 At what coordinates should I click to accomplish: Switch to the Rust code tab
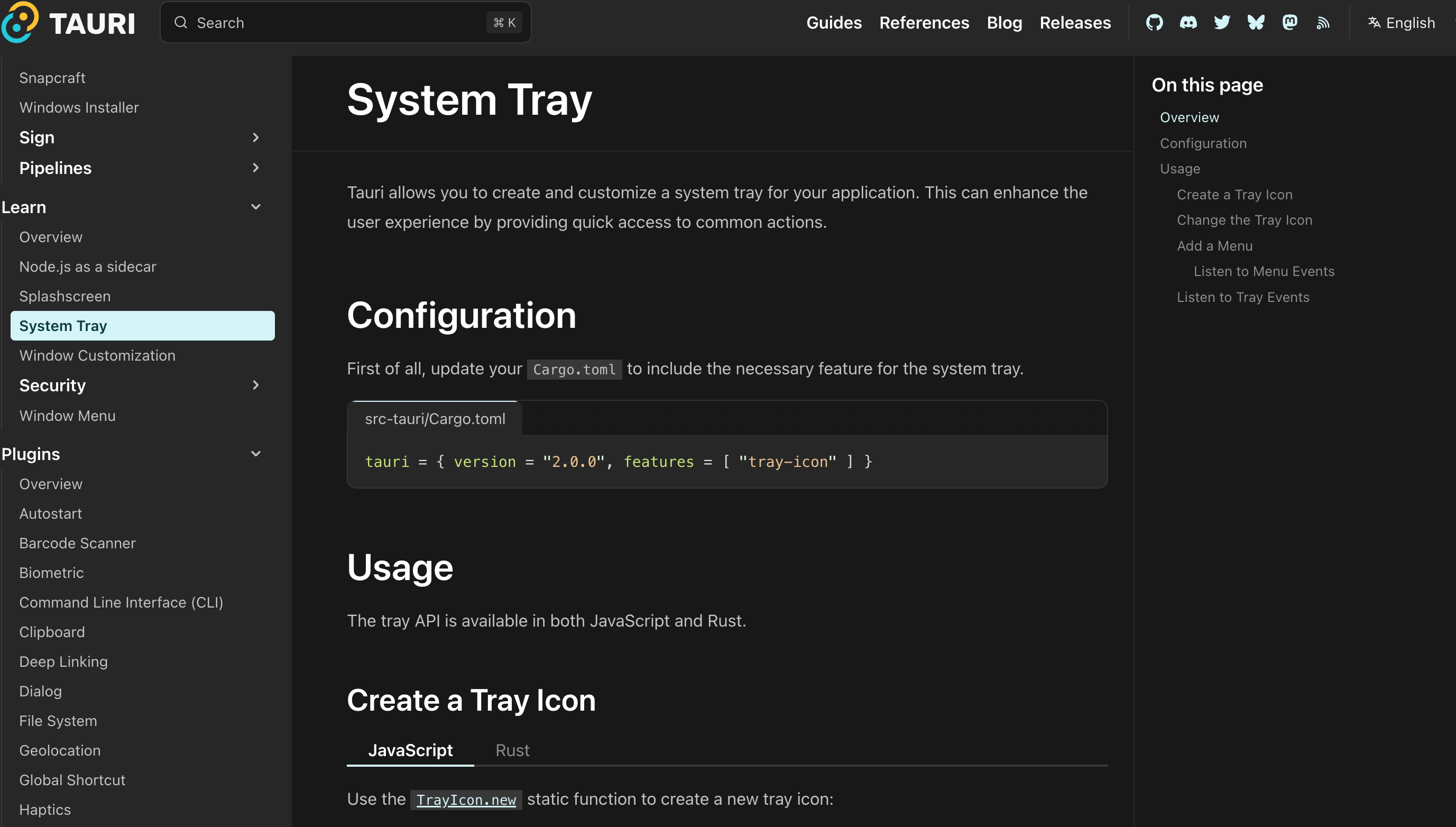(512, 750)
